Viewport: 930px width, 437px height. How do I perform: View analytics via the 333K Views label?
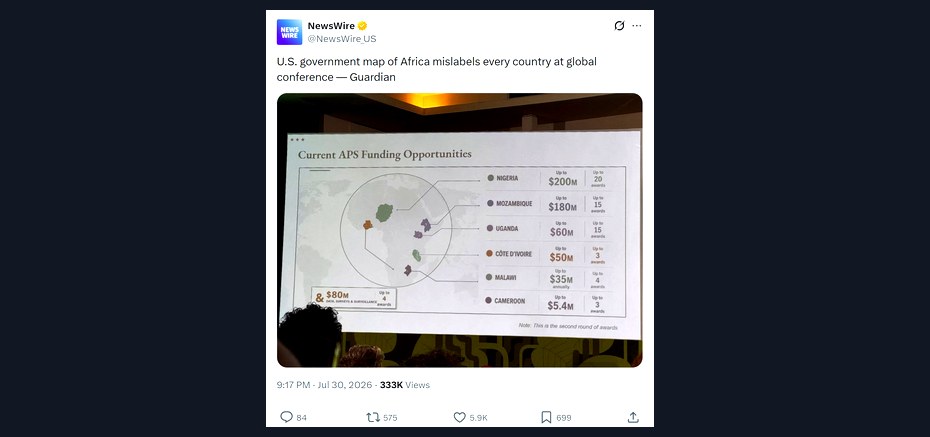click(x=405, y=385)
